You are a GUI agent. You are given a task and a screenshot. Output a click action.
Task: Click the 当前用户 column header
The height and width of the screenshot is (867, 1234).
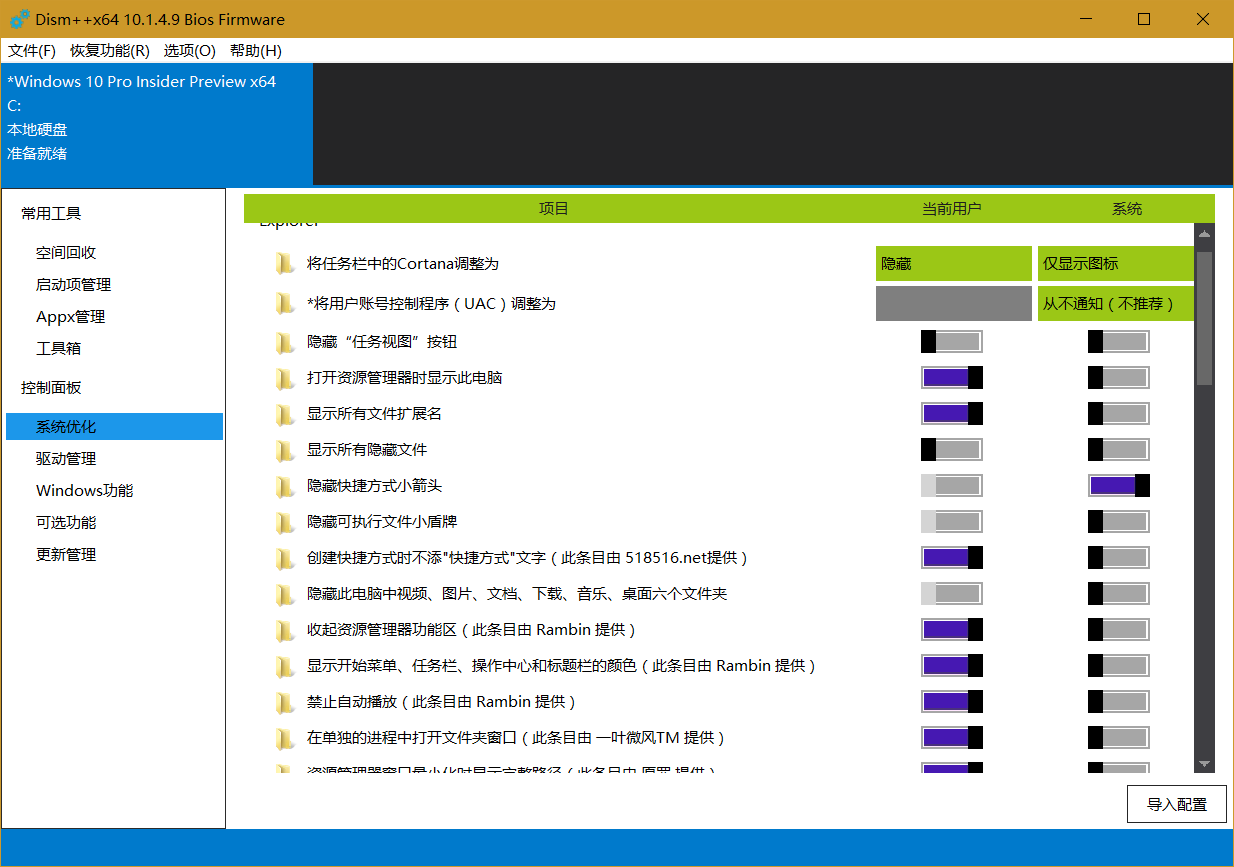pyautogui.click(x=952, y=209)
